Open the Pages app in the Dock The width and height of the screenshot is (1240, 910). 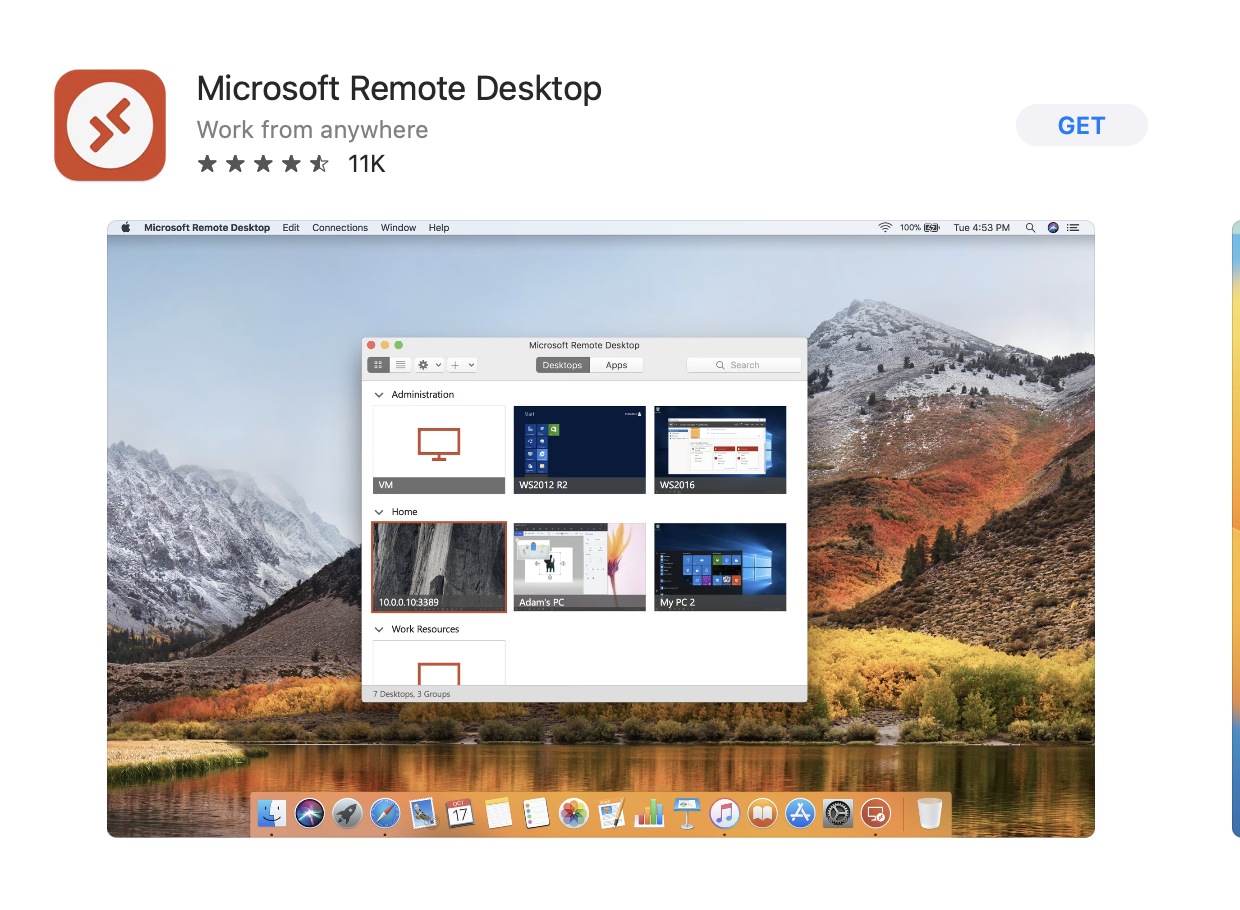tap(611, 812)
